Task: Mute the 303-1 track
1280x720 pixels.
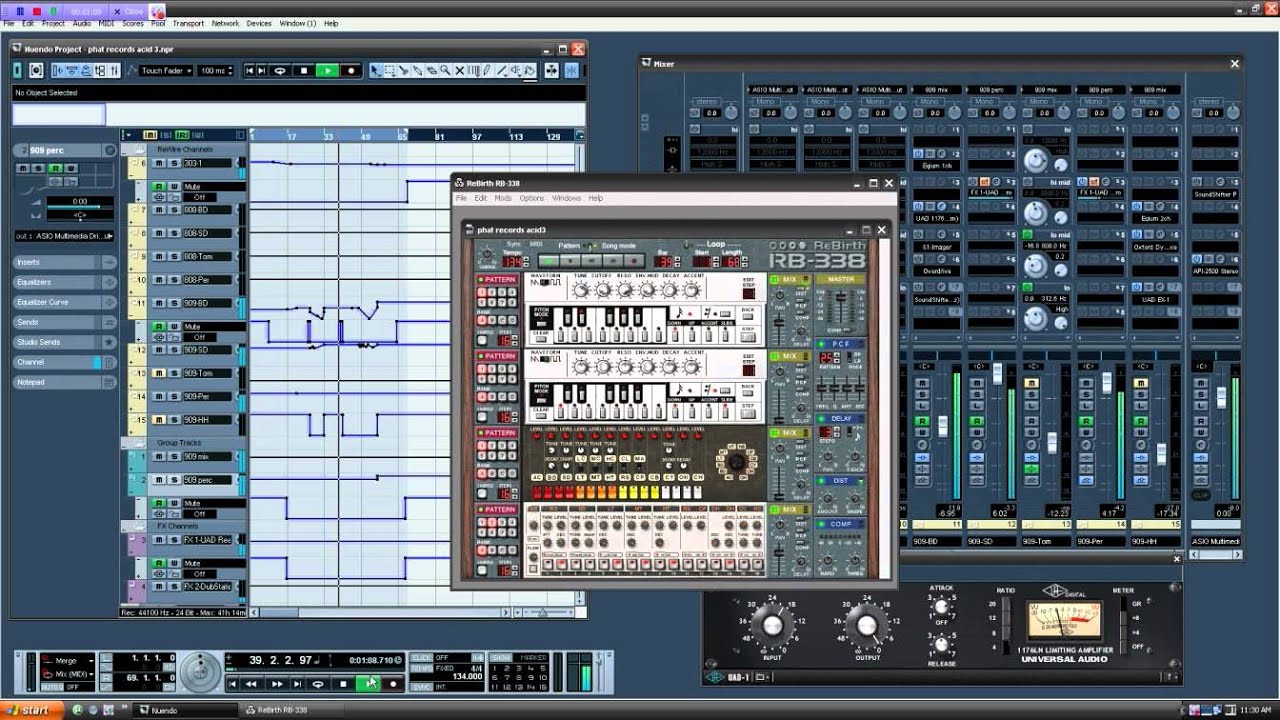Action: [x=158, y=163]
